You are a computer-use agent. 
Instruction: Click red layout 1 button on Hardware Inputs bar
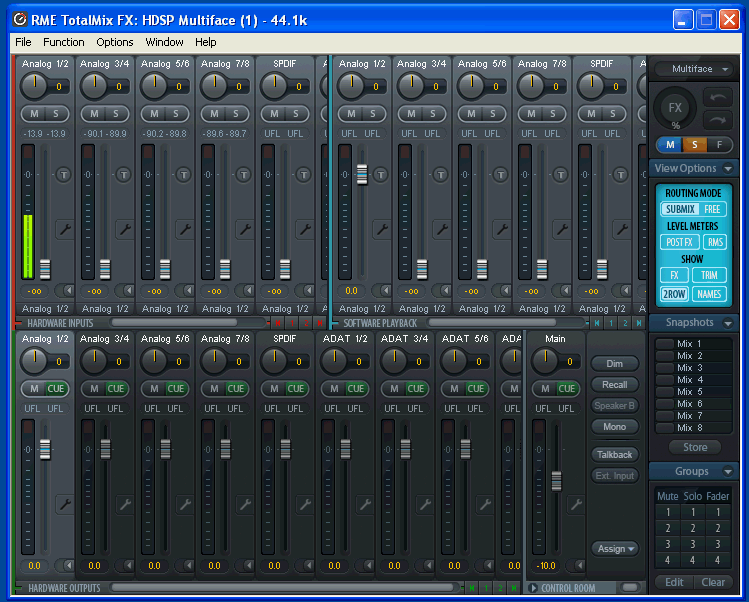click(292, 323)
